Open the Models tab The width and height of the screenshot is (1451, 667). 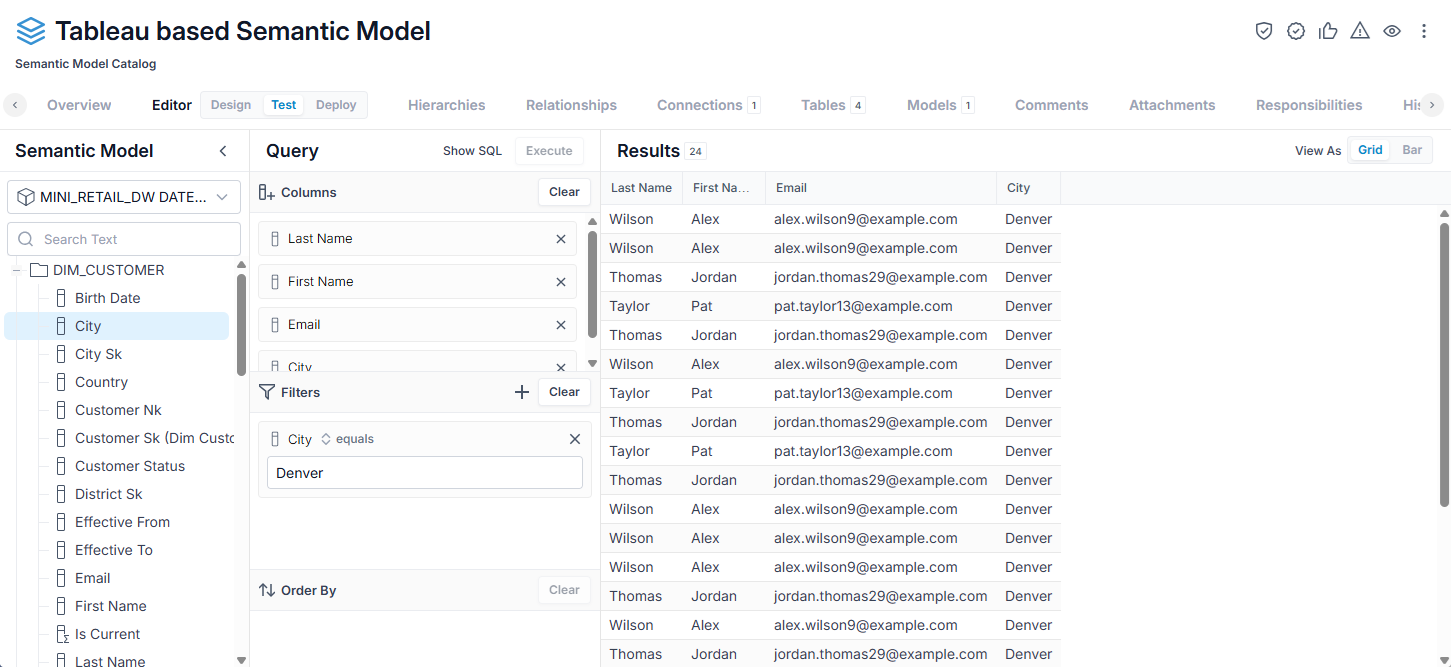coord(940,105)
